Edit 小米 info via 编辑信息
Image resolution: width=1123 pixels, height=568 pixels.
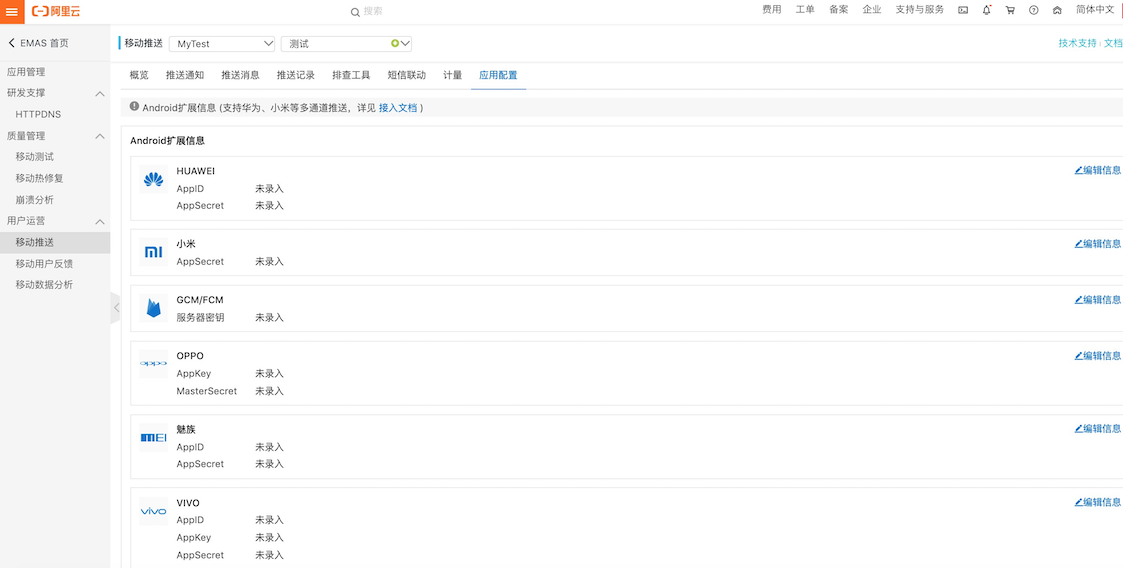[x=1098, y=244]
